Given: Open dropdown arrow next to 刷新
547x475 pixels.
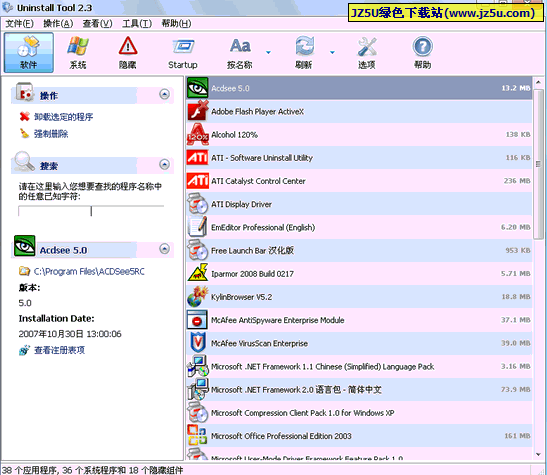Looking at the screenshot, I should point(332,52).
